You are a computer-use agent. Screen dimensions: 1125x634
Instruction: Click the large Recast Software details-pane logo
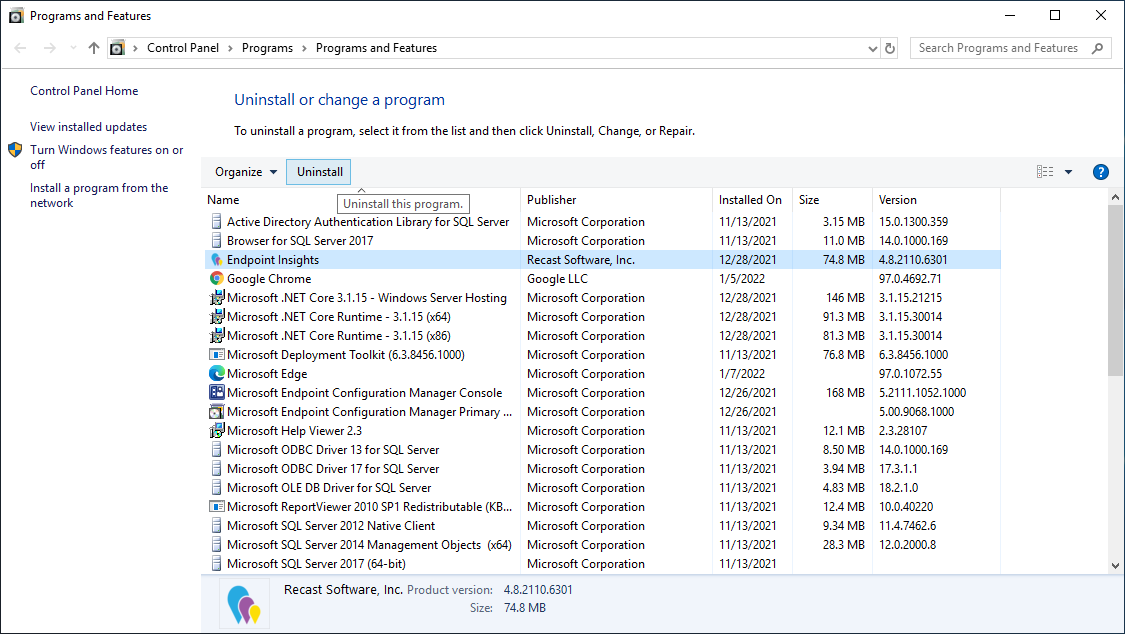244,604
